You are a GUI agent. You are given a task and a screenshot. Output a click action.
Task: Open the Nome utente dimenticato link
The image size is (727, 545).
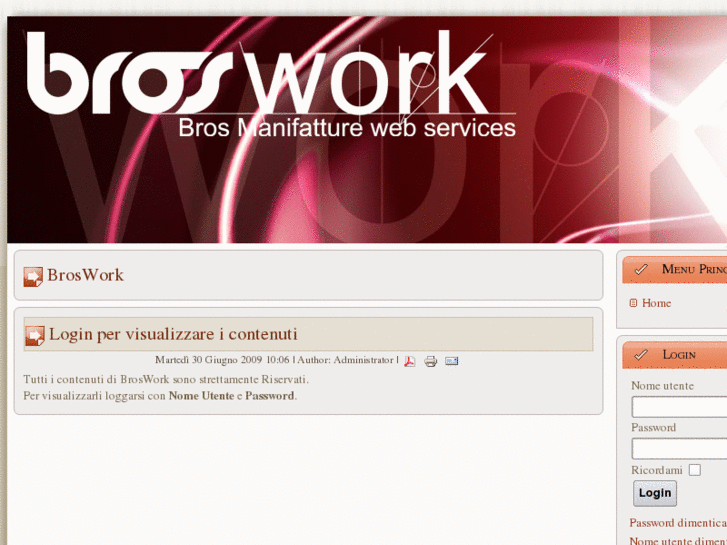tap(678, 541)
